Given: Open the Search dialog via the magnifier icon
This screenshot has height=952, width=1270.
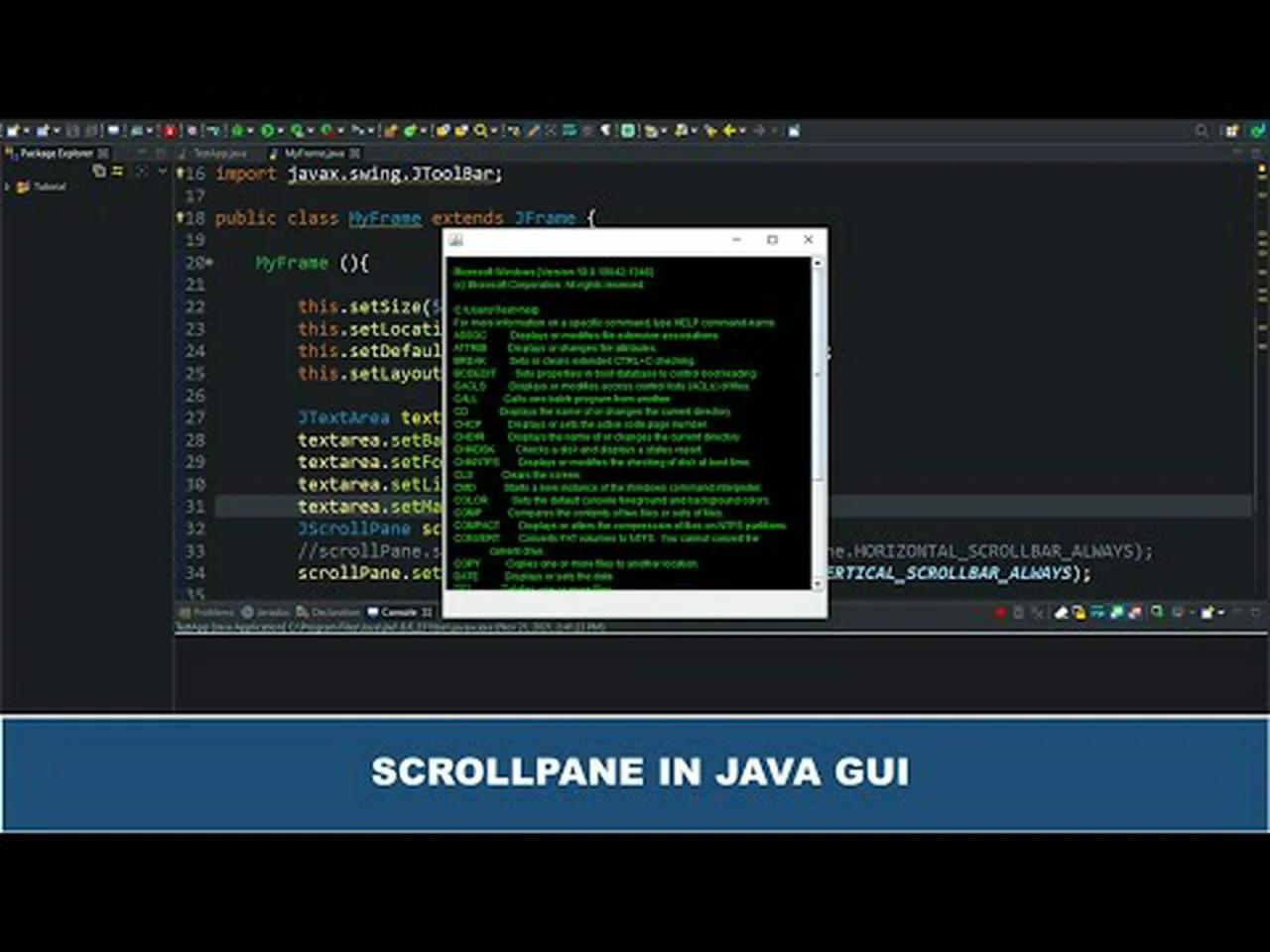Looking at the screenshot, I should pyautogui.click(x=480, y=130).
